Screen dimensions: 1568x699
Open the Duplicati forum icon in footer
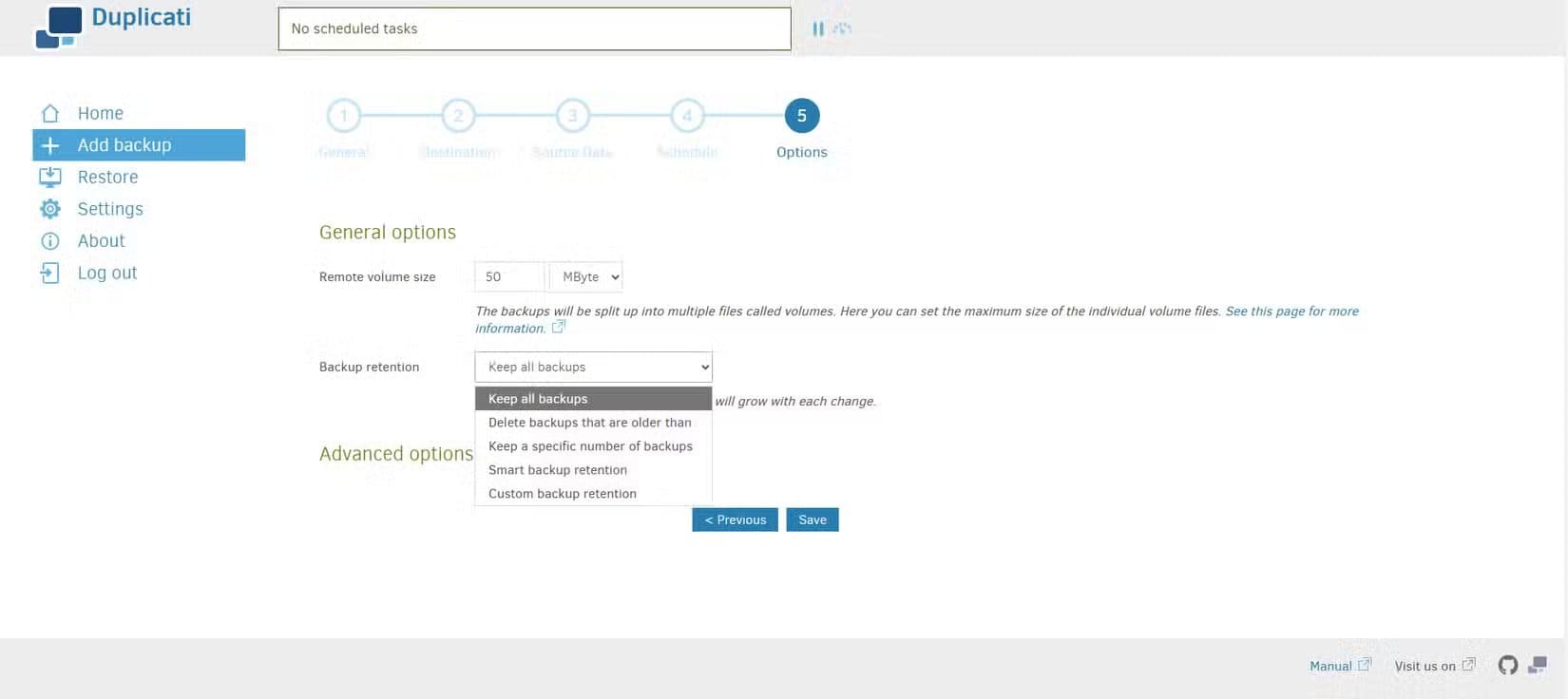pos(1538,665)
